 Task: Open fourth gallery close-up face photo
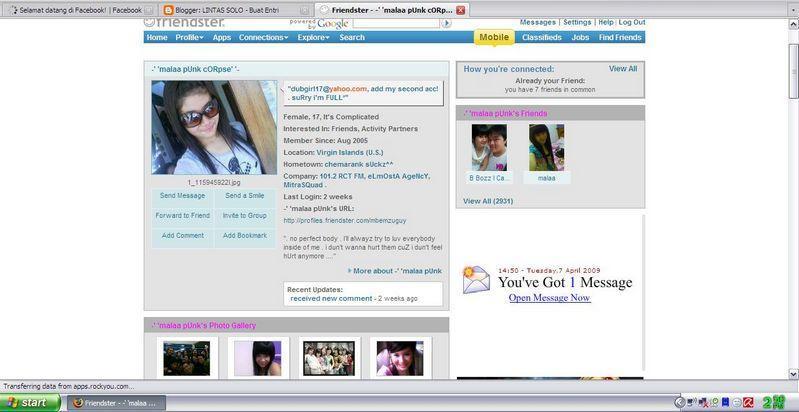(x=400, y=359)
